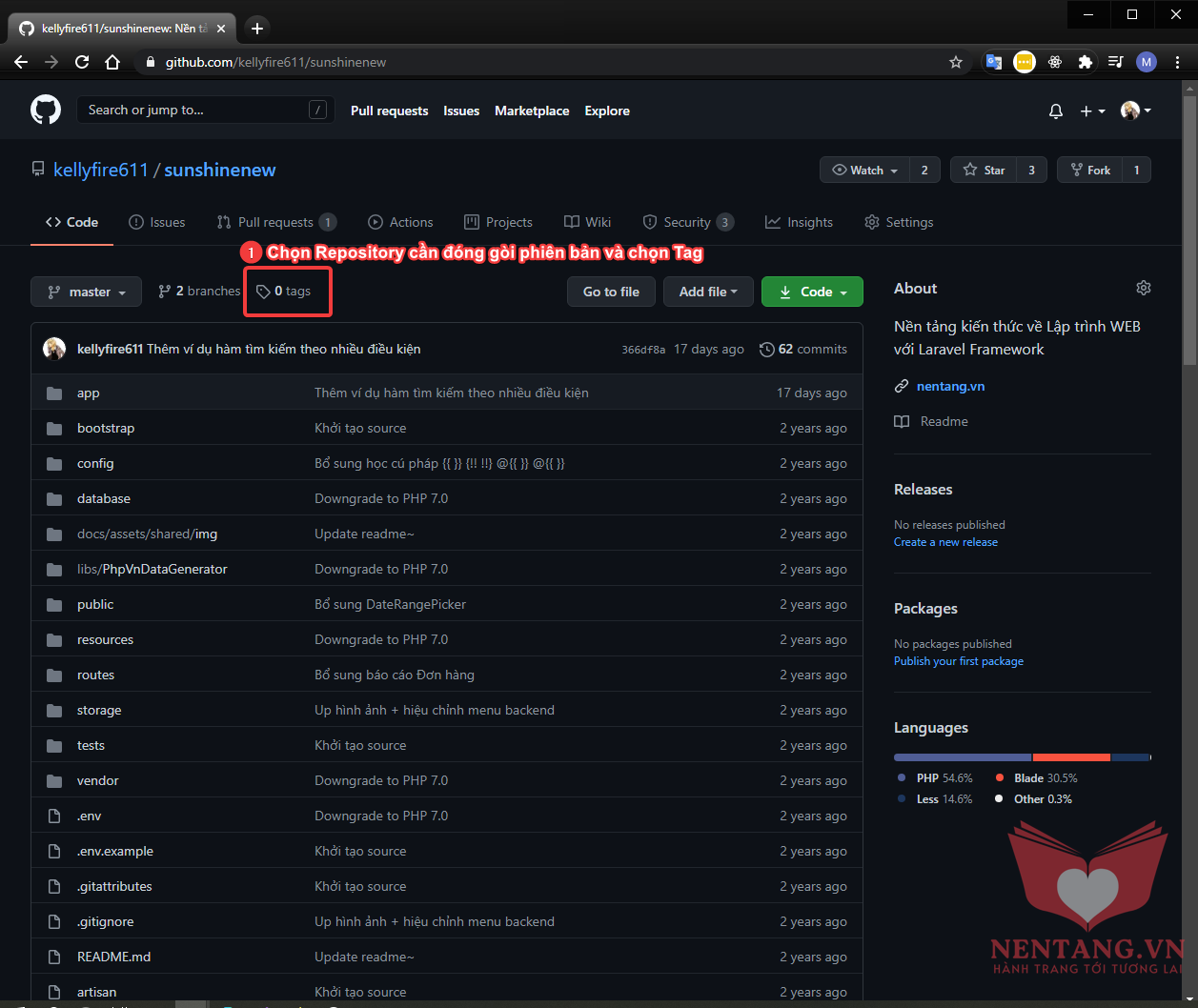Click the Languages color bar
The height and width of the screenshot is (1008, 1198).
[1022, 757]
